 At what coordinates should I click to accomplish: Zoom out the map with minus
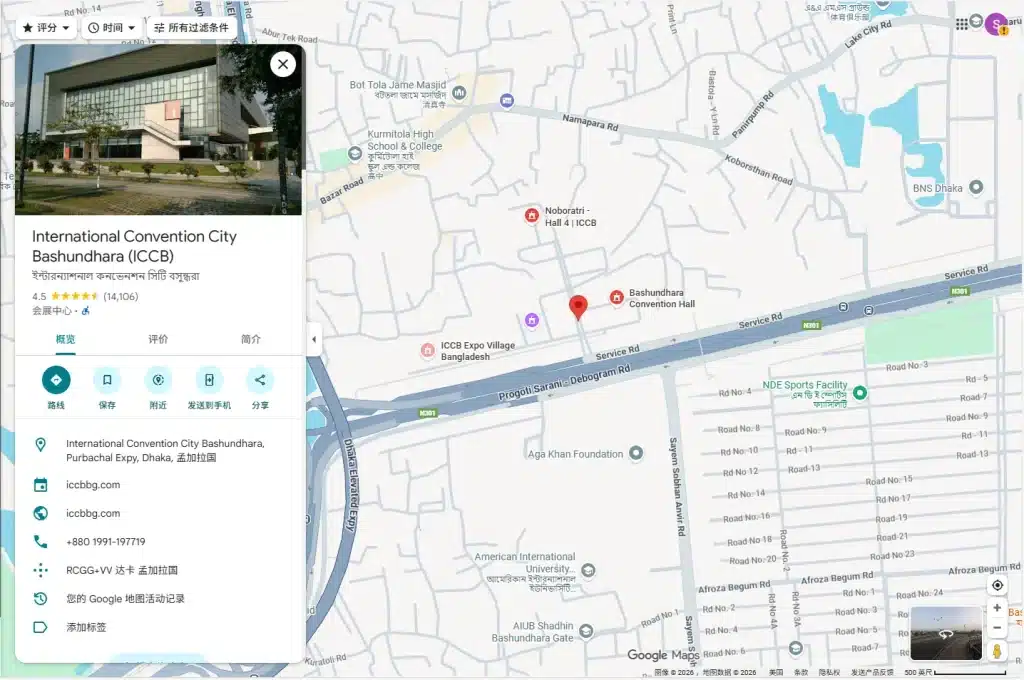997,628
